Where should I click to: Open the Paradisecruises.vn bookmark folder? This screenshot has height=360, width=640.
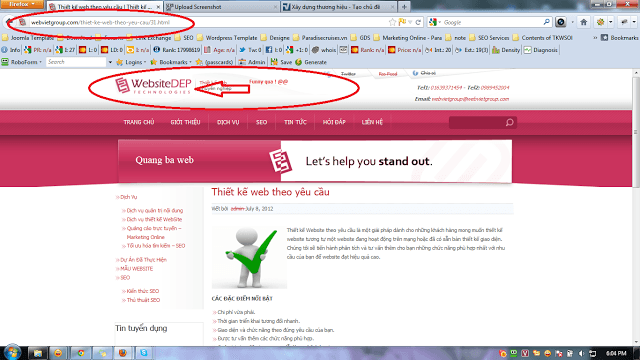320,38
